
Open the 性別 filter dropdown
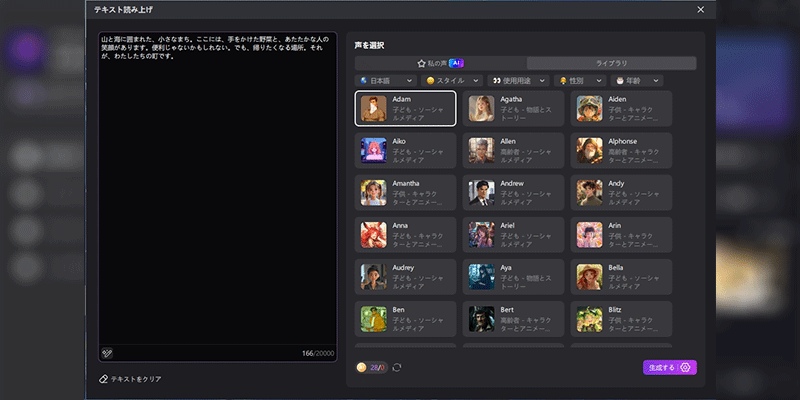point(580,81)
